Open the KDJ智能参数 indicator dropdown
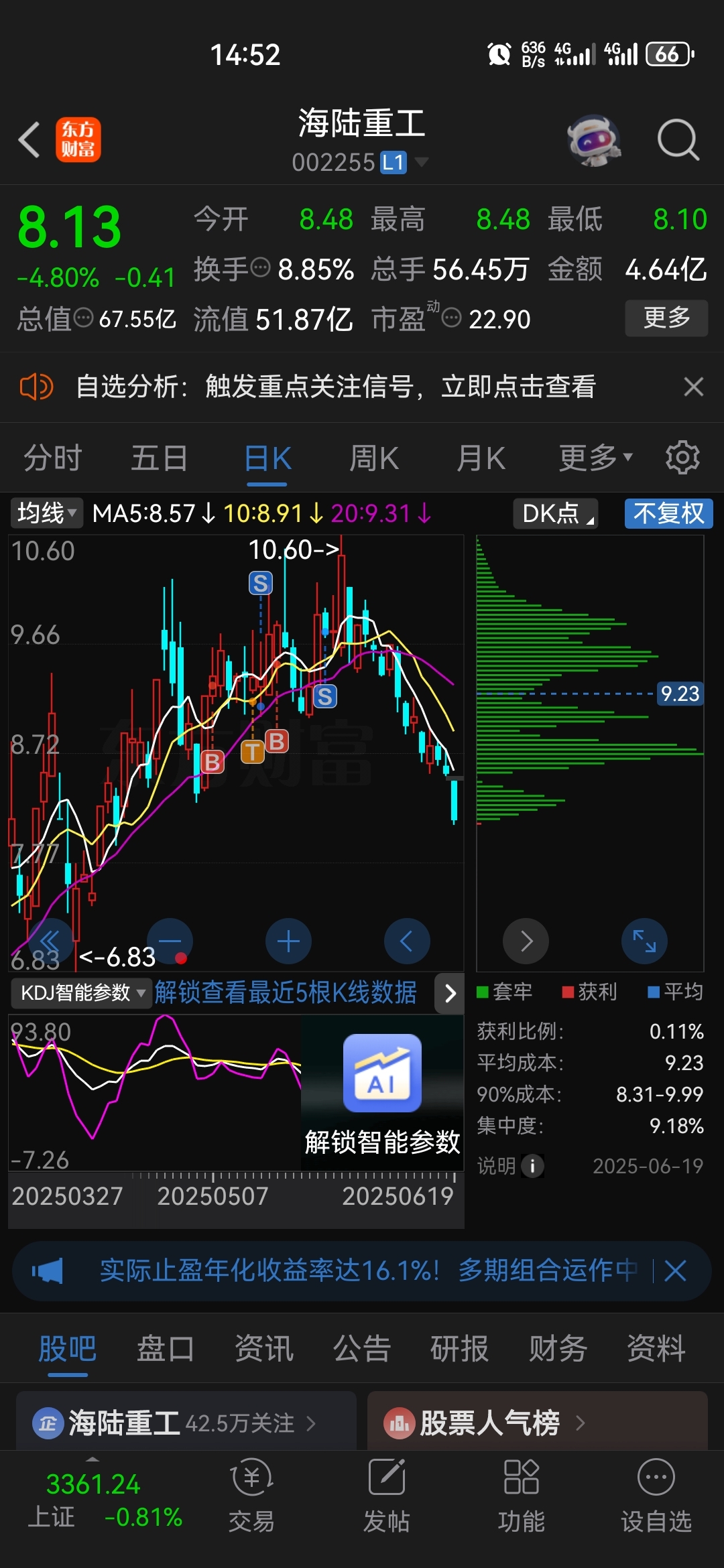 tap(80, 992)
